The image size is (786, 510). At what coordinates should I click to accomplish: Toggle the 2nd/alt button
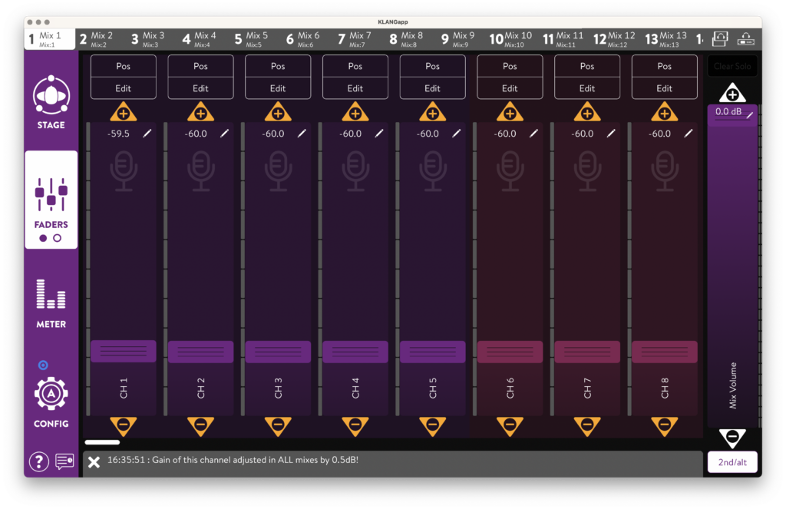(x=732, y=462)
